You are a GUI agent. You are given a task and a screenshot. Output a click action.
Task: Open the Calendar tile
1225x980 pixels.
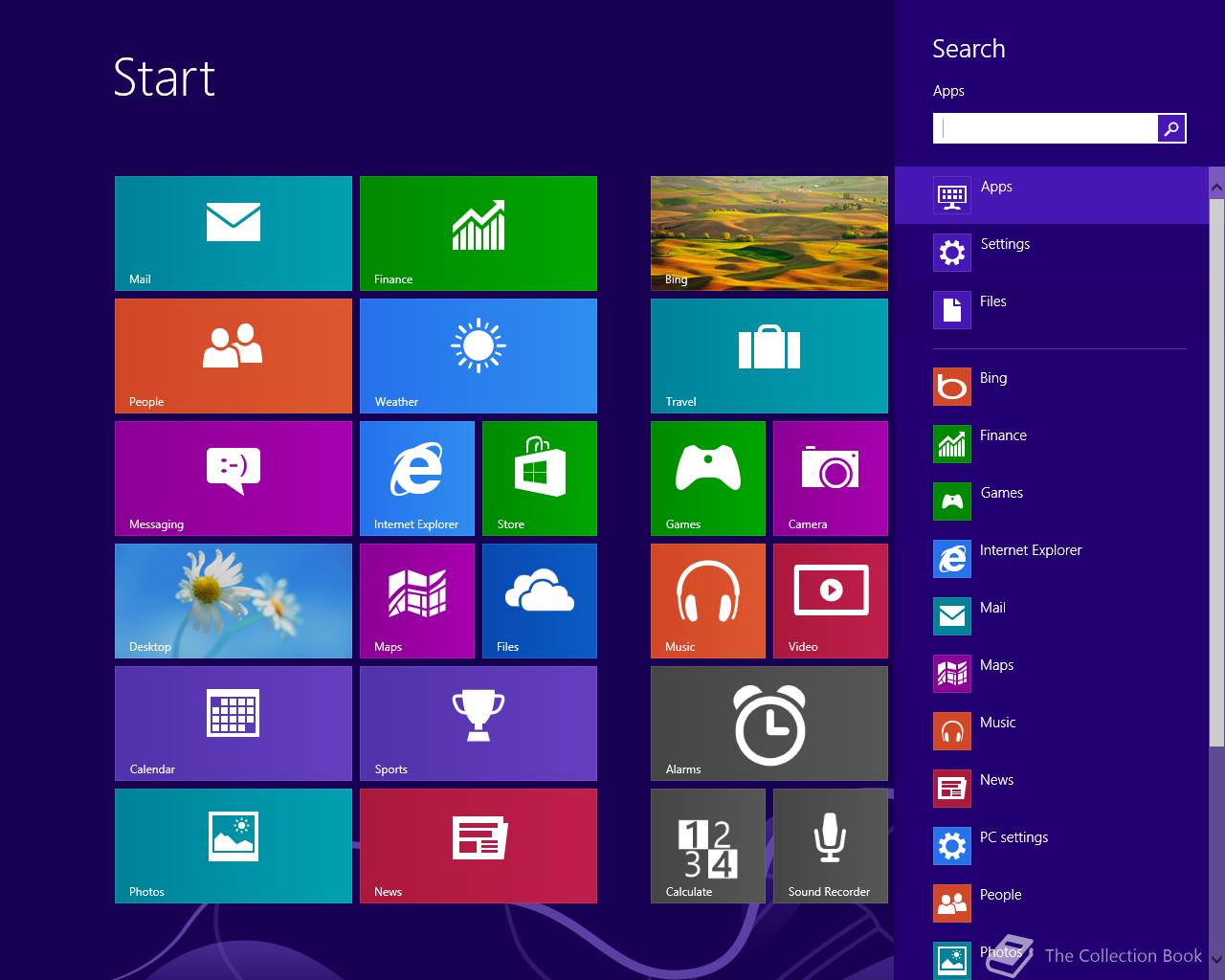[234, 724]
